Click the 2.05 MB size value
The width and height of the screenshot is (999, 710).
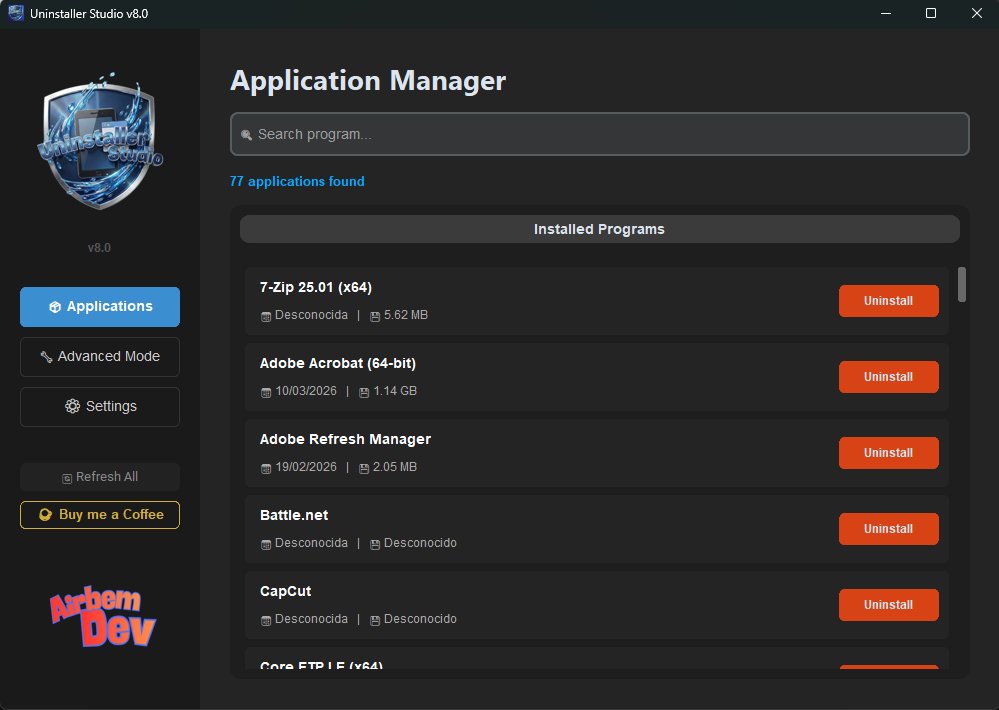[395, 467]
